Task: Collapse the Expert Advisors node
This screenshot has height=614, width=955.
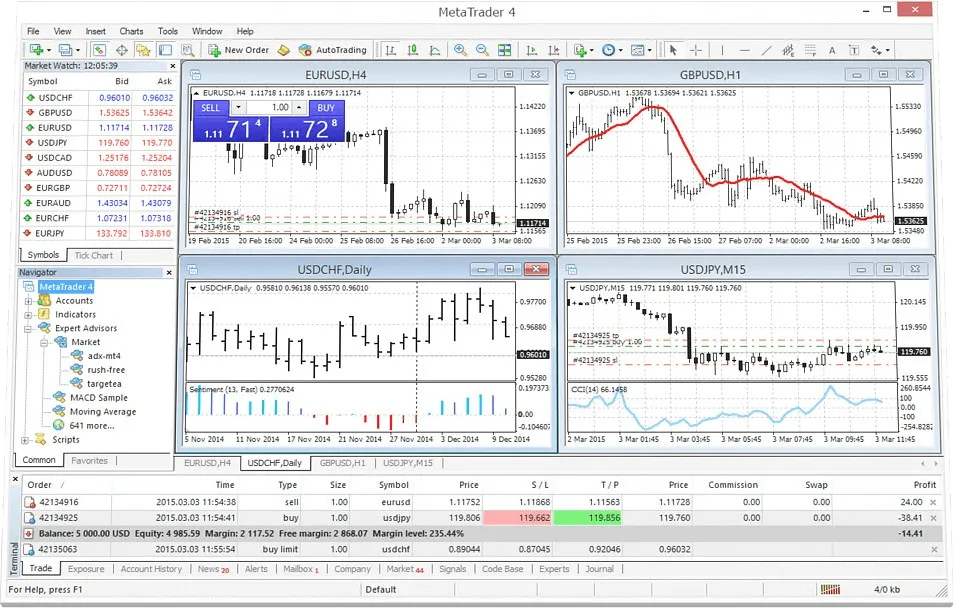Action: tap(28, 329)
